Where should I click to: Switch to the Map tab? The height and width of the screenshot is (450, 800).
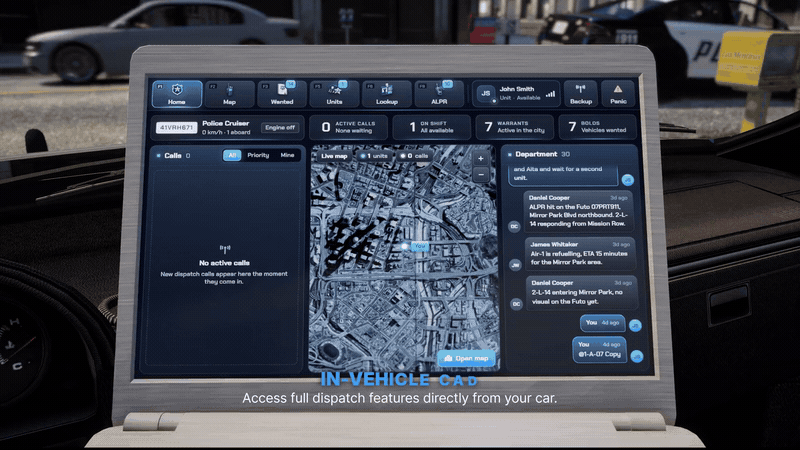click(230, 94)
